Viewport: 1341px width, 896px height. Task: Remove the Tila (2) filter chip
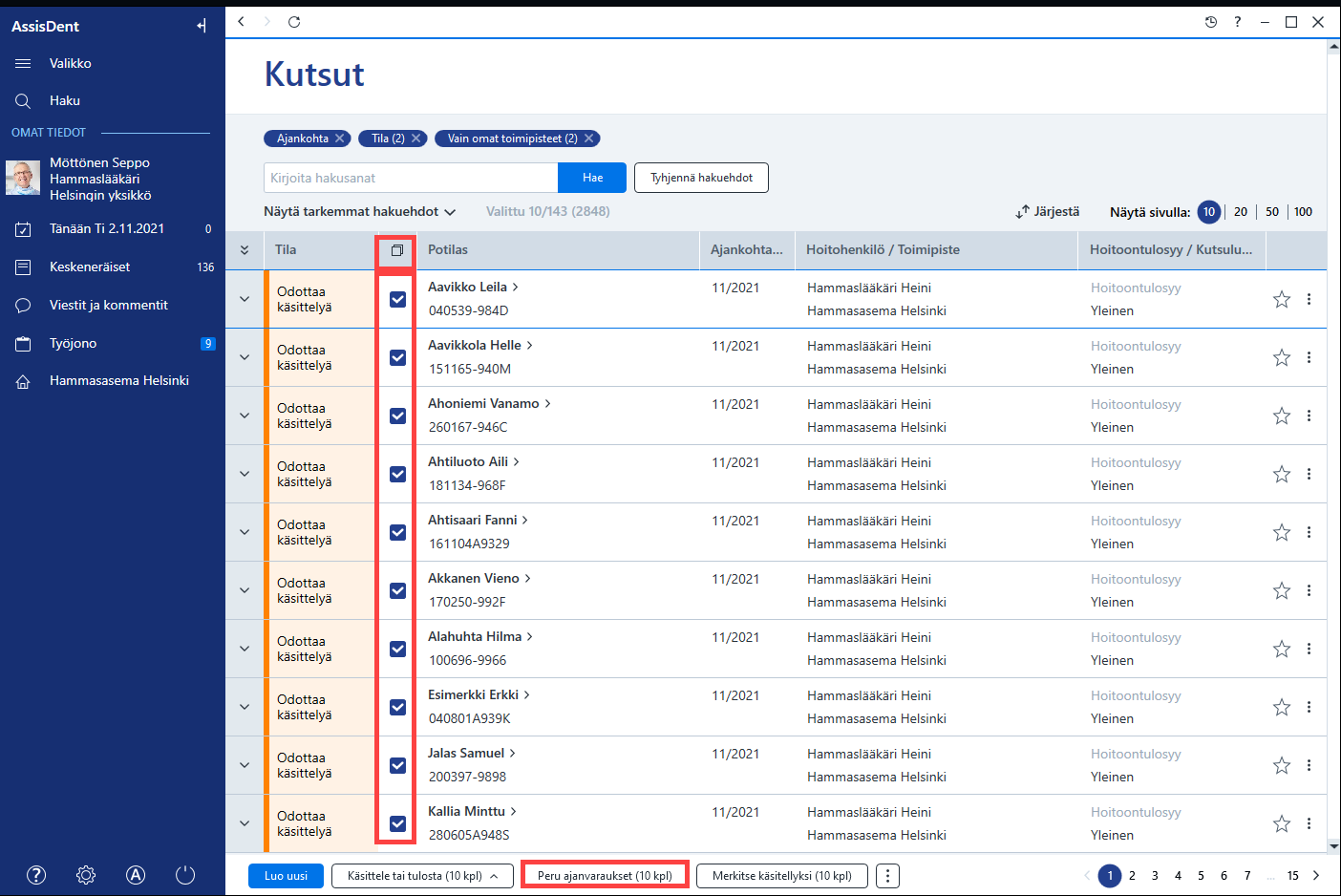click(x=416, y=139)
